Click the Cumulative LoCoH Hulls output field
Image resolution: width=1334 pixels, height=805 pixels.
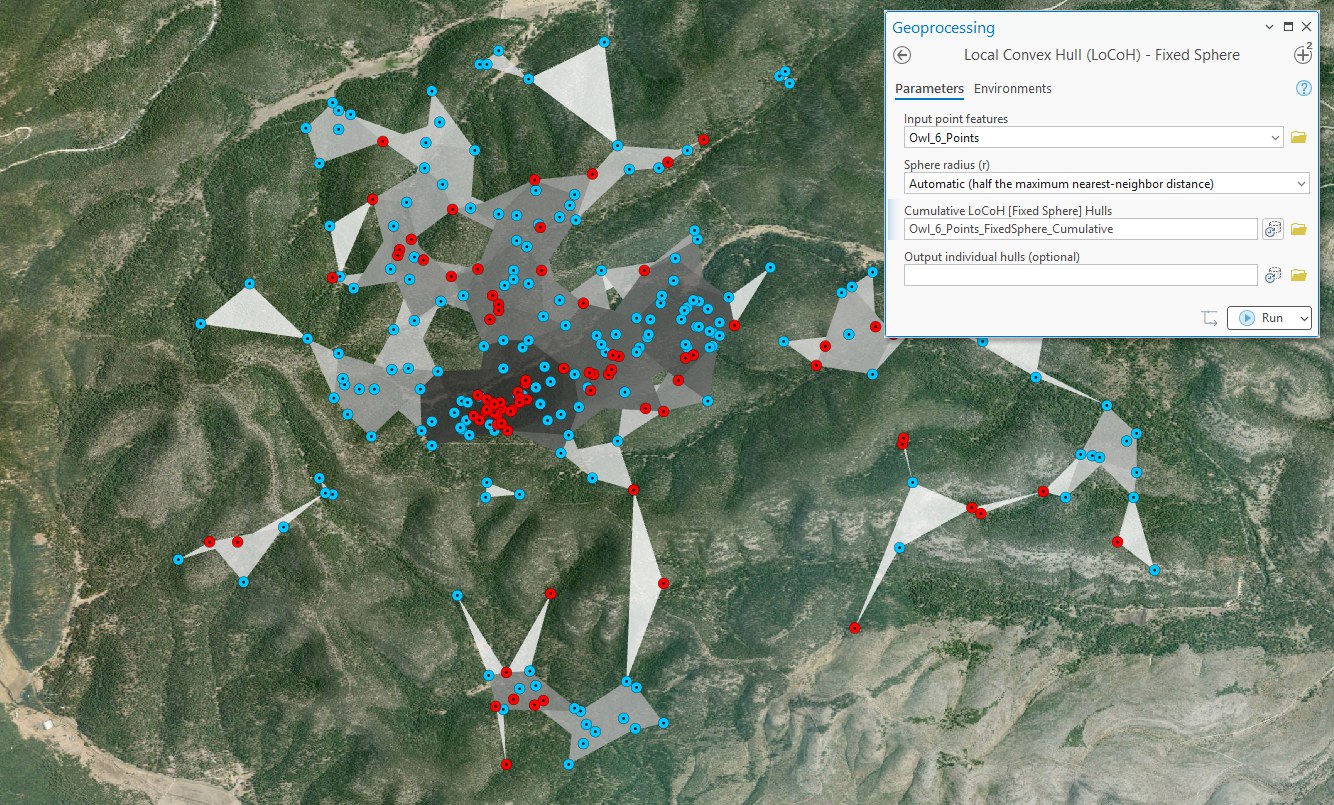click(1080, 229)
